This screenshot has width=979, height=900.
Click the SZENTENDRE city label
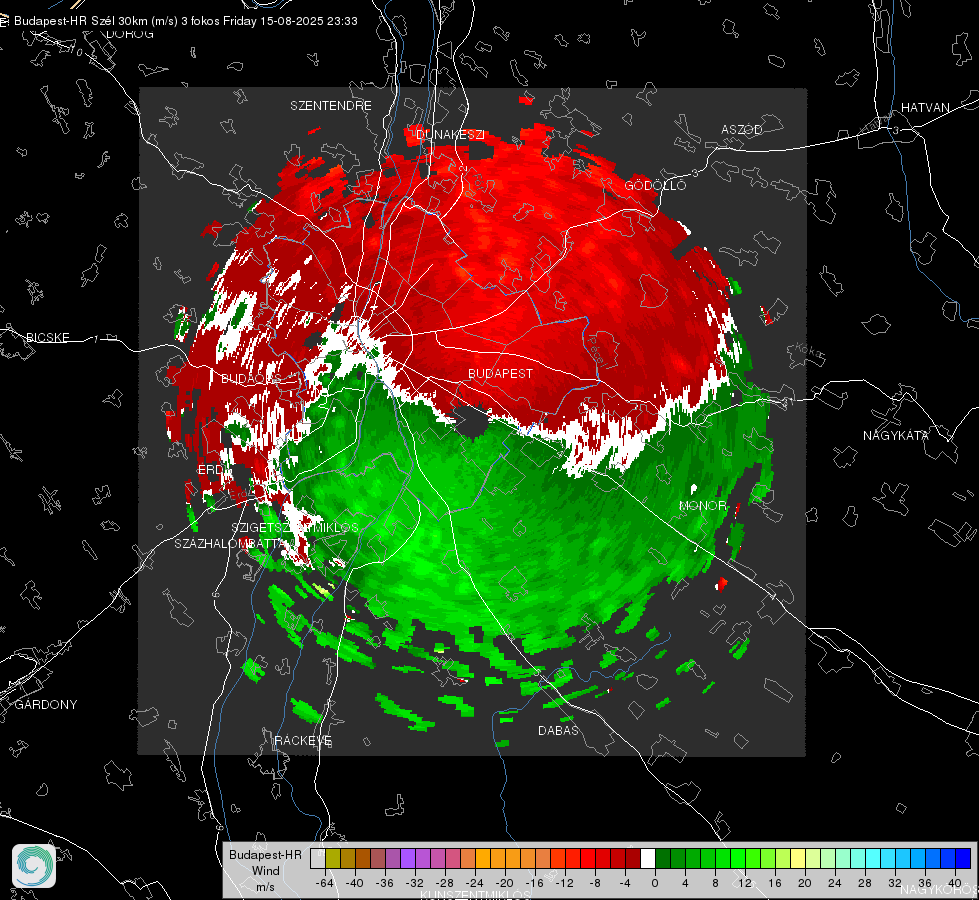click(331, 106)
